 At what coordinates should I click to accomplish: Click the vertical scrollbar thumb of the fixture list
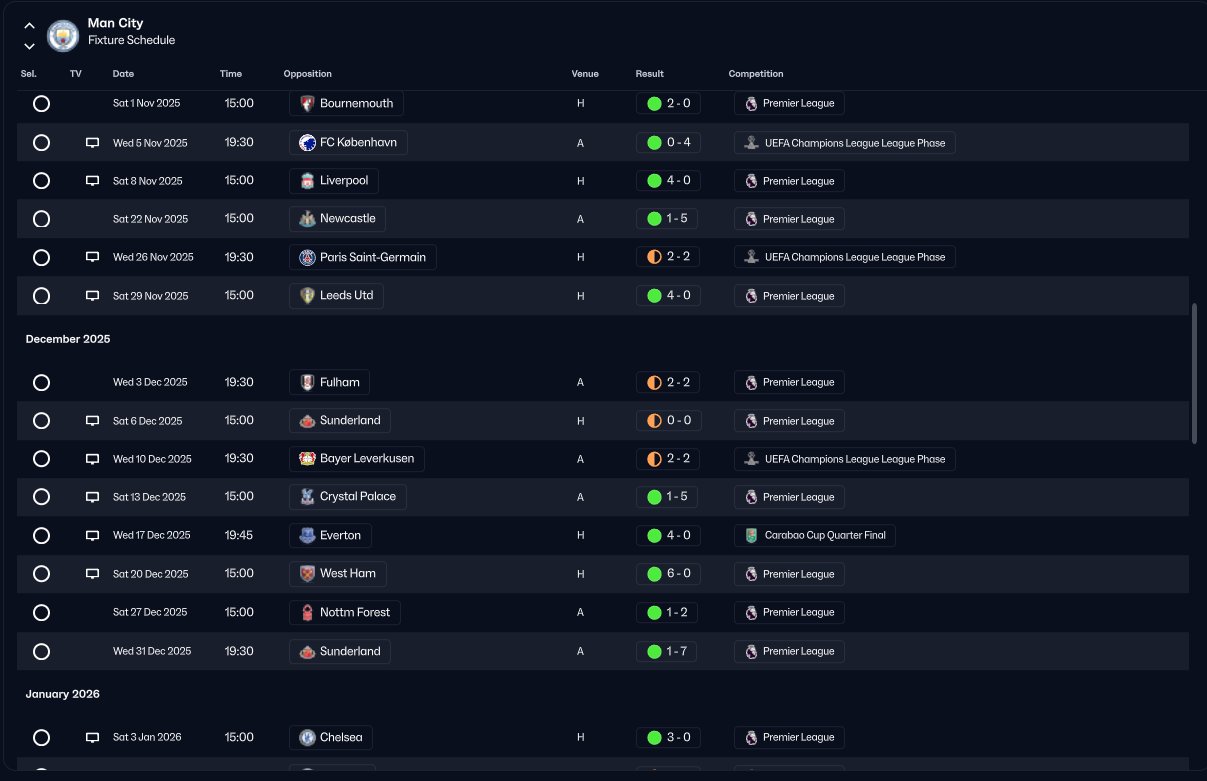point(1195,374)
